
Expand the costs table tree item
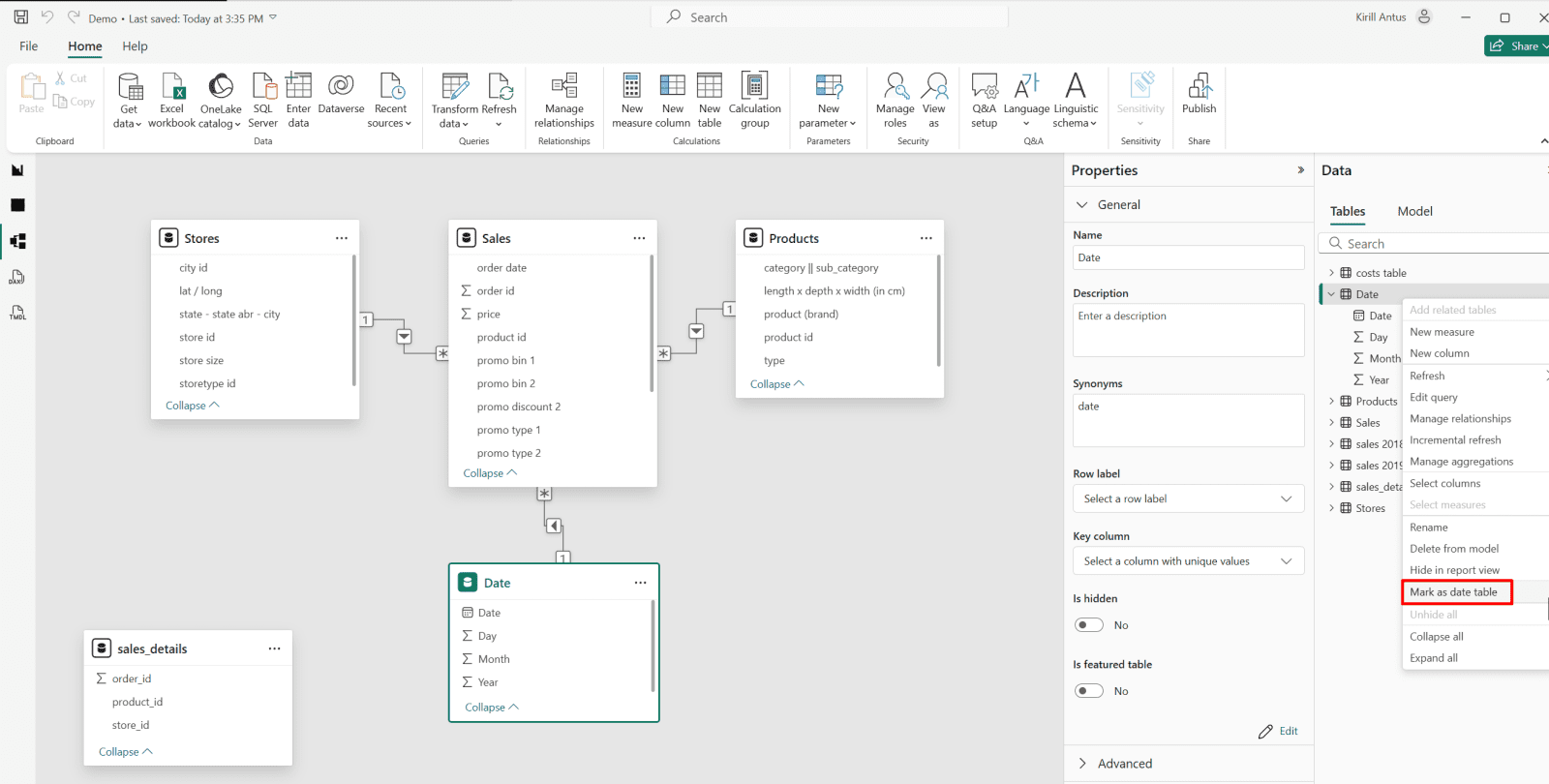[1331, 273]
